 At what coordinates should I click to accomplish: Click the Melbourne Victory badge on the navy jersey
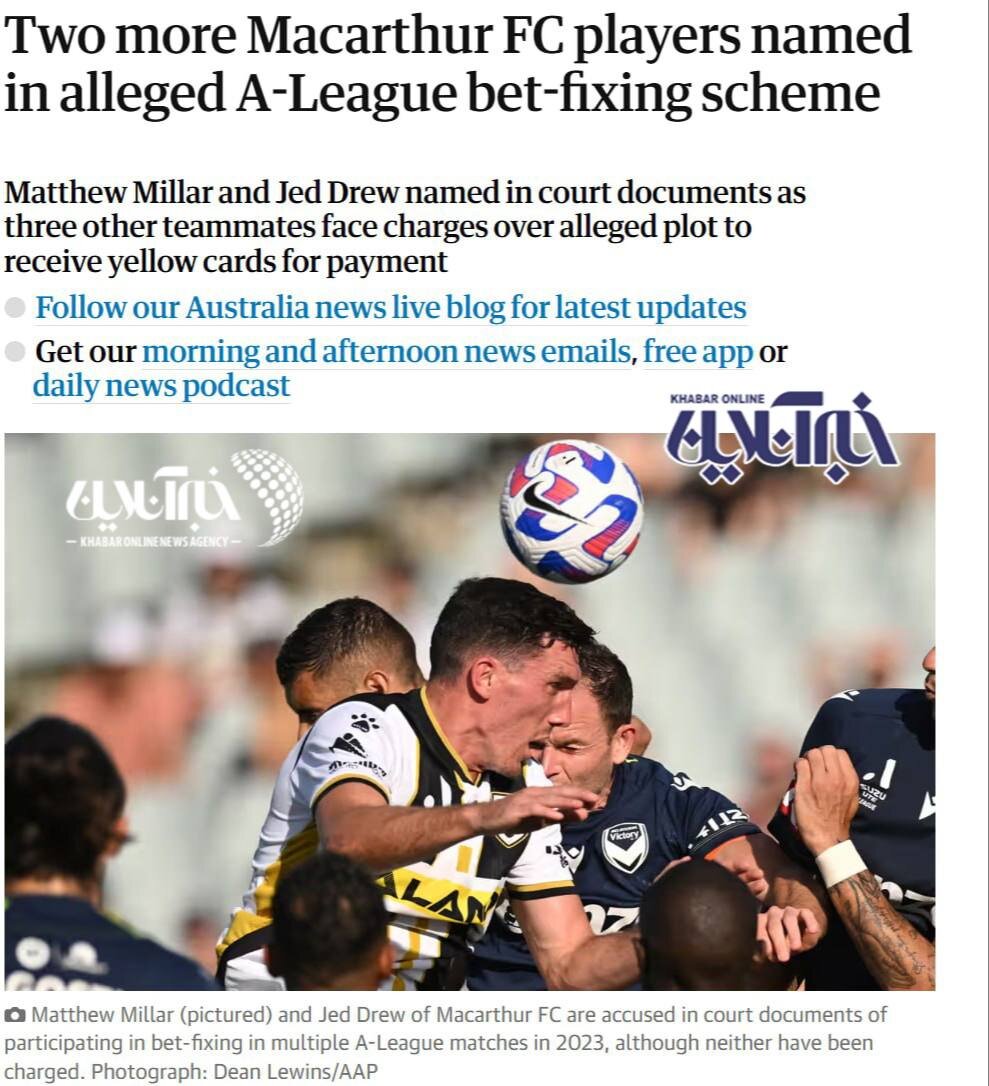[x=625, y=847]
